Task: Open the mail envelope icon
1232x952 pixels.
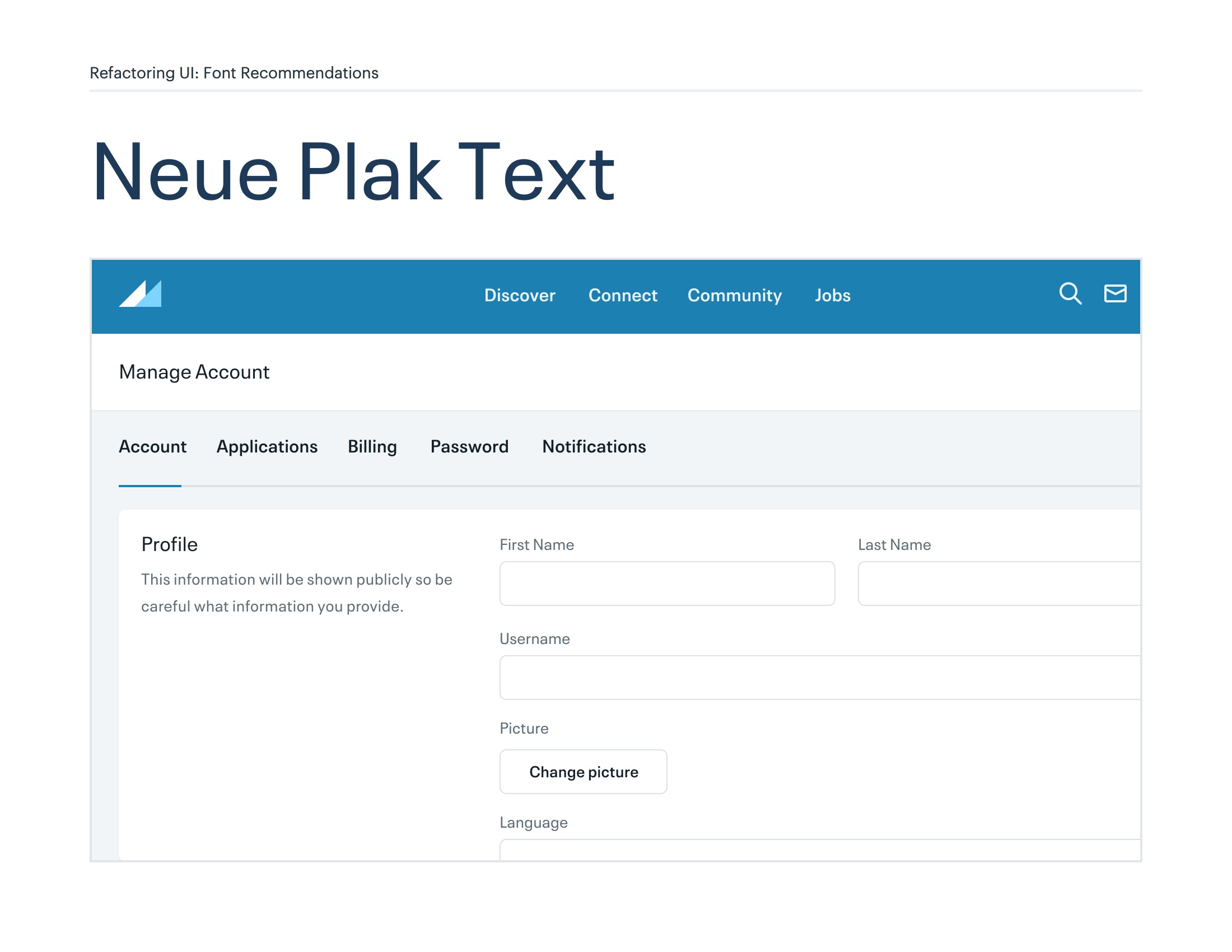Action: (1114, 294)
